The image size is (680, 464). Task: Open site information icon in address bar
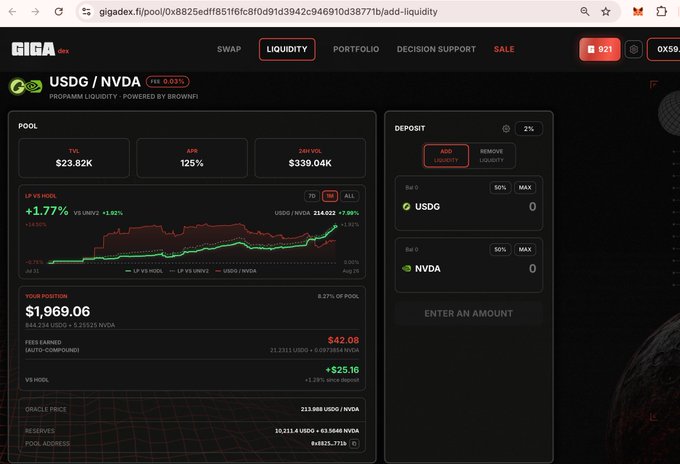86,12
